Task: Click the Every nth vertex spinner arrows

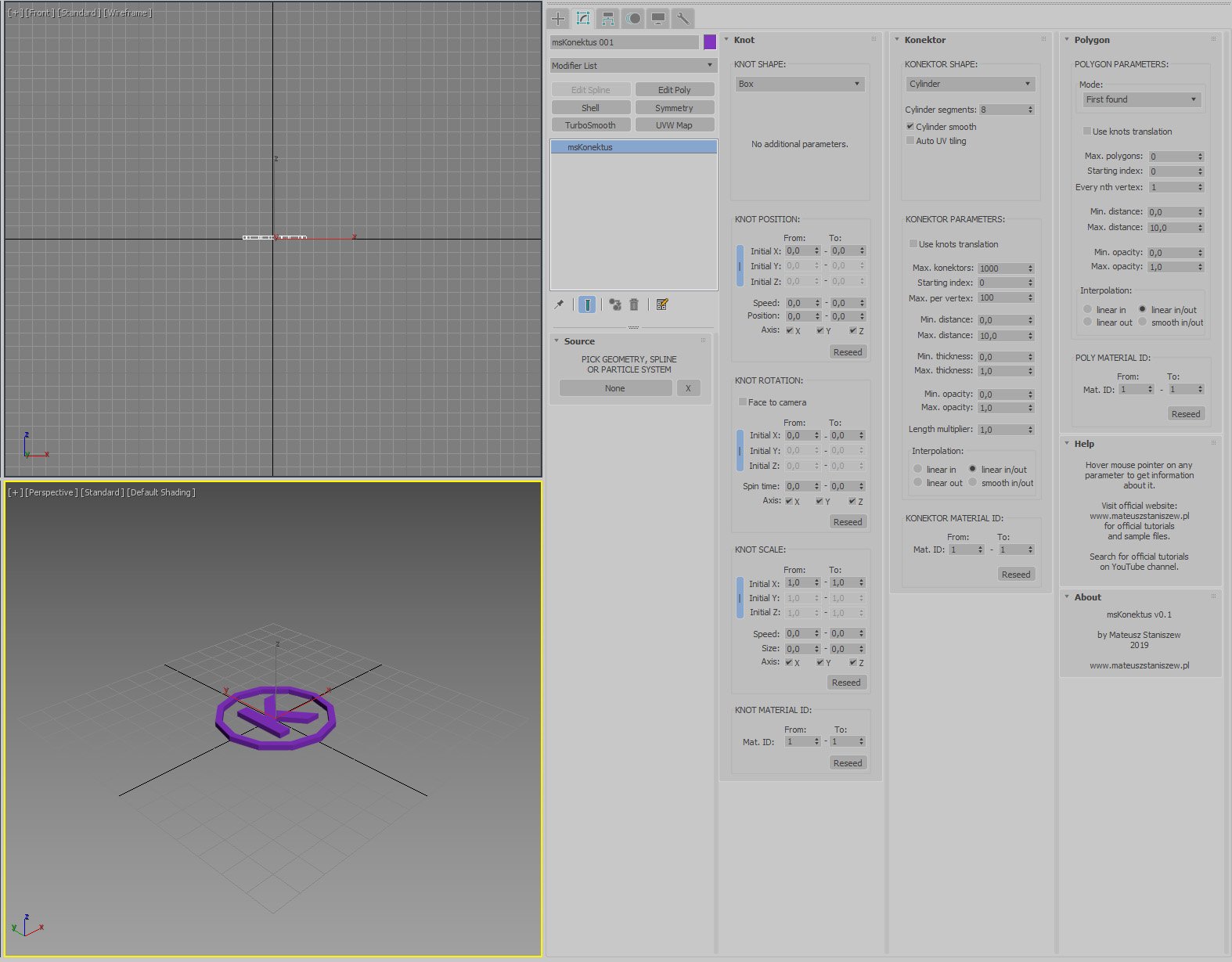Action: pos(1200,187)
